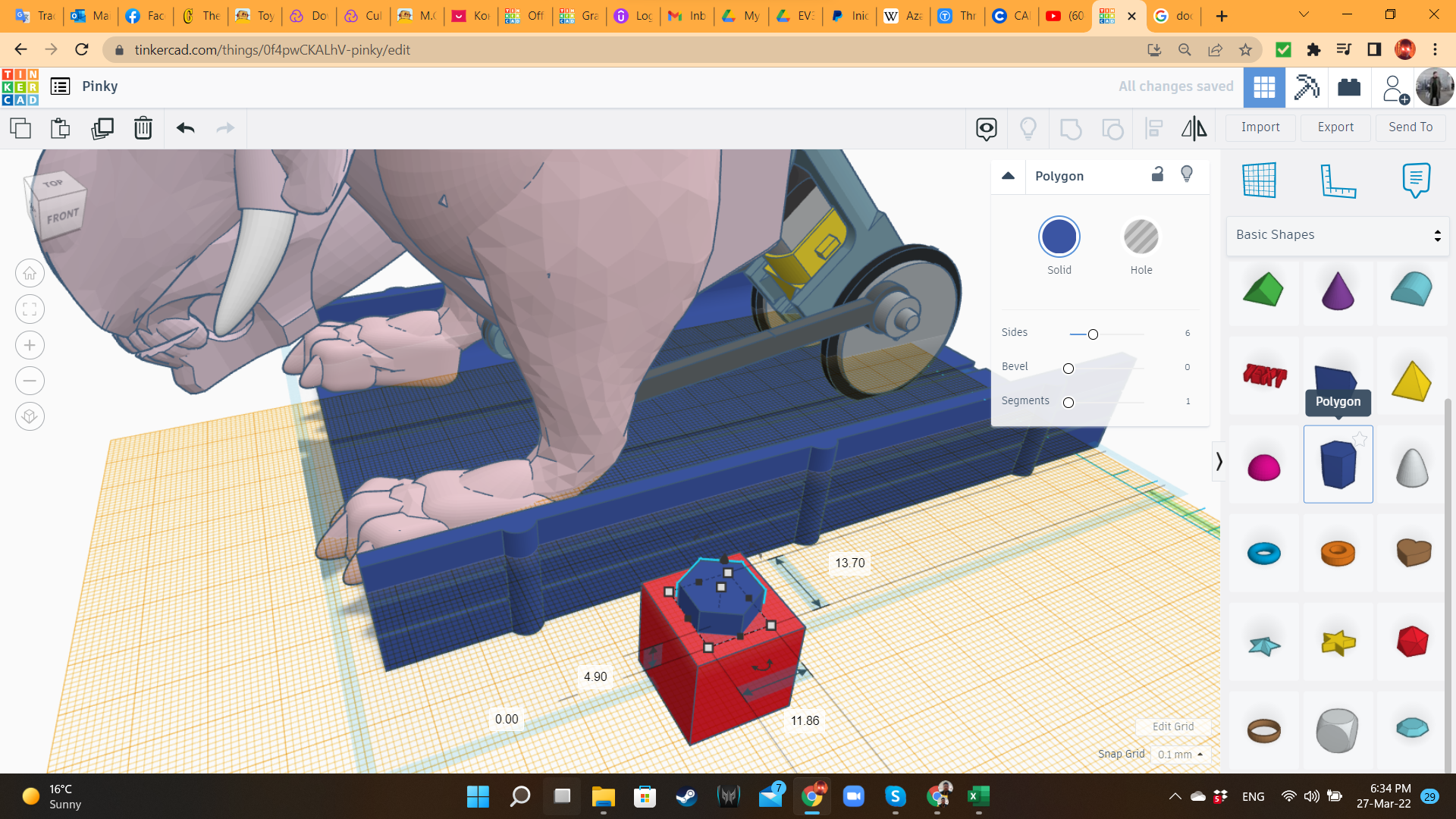Click Edit Grid button
Viewport: 1456px width, 819px height.
[1173, 726]
